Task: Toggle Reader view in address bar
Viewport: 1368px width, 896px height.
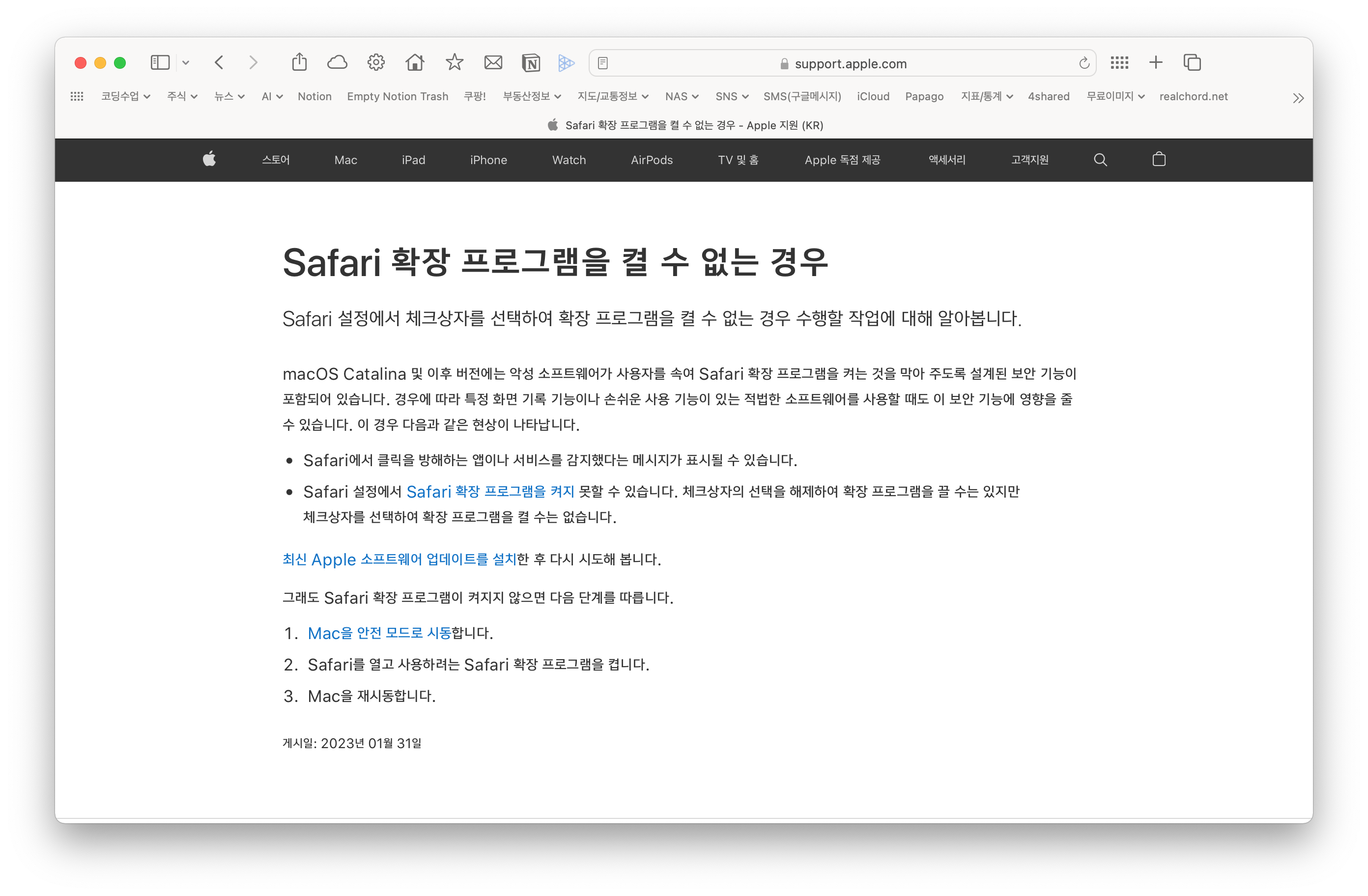Action: pyautogui.click(x=602, y=63)
